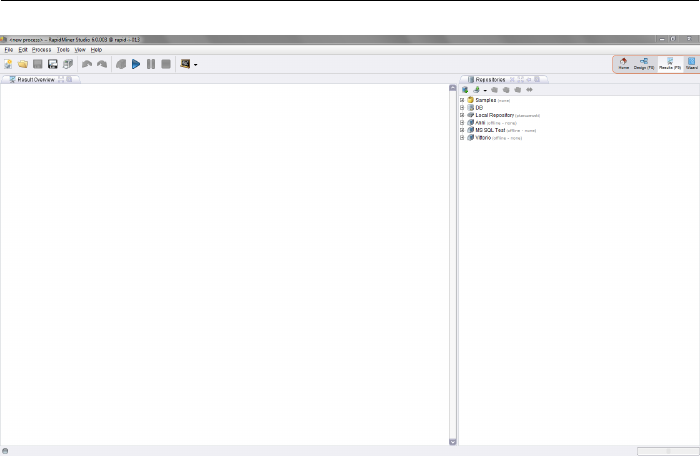Click the print/export icon in toolbar

click(x=68, y=64)
